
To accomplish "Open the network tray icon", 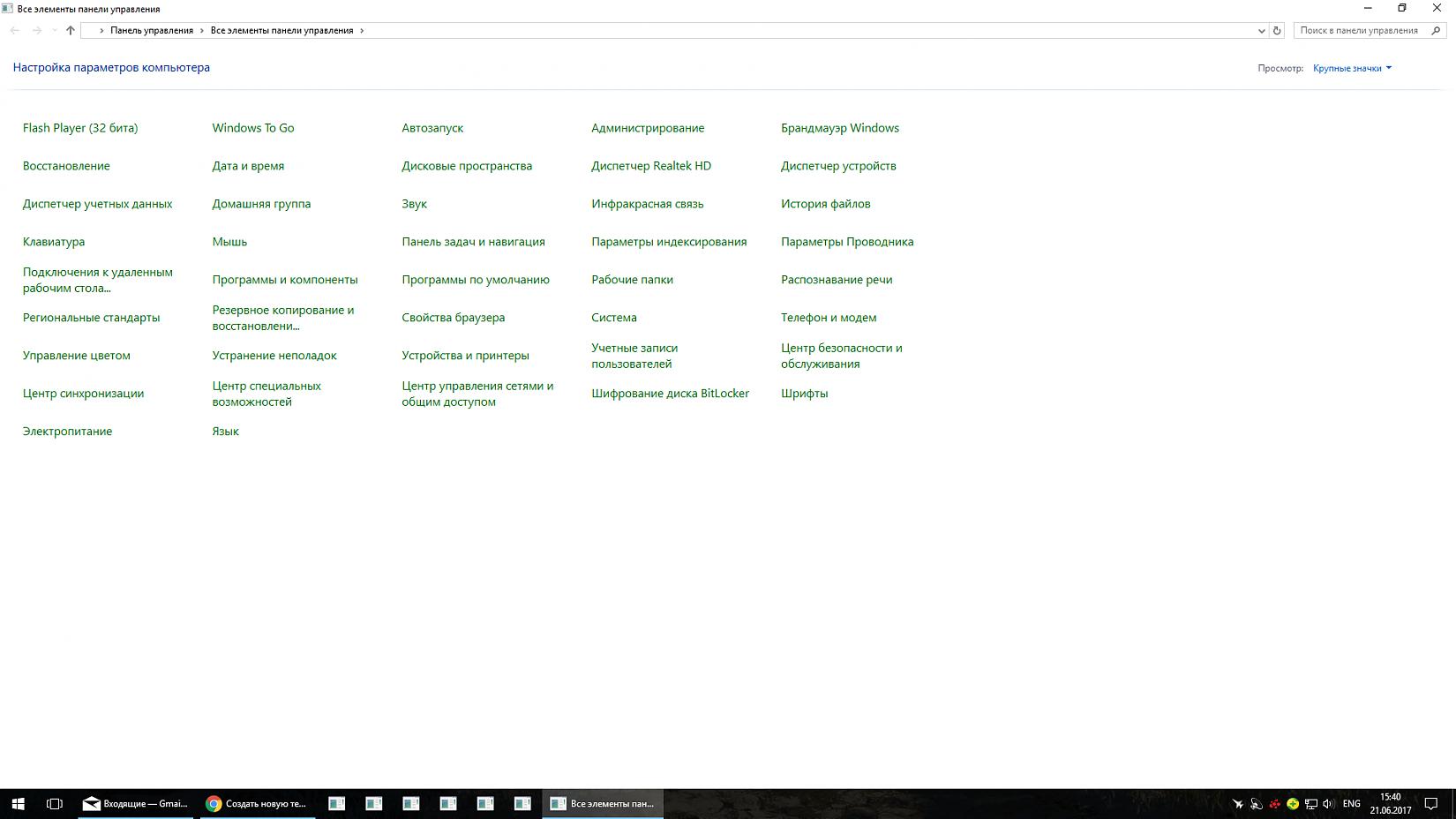I will tap(1311, 804).
